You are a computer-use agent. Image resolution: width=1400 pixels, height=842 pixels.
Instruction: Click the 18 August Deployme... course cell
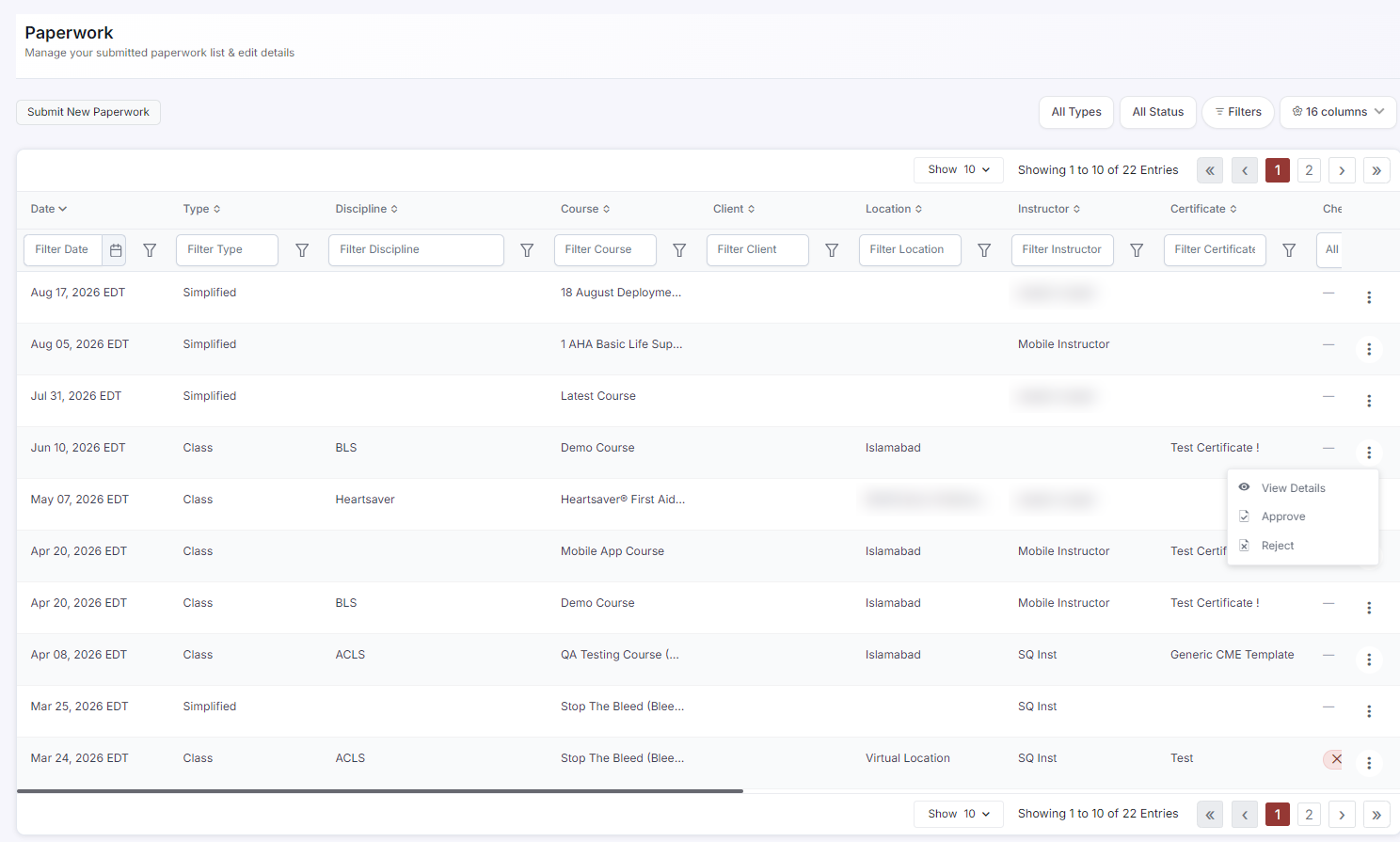[x=621, y=293]
